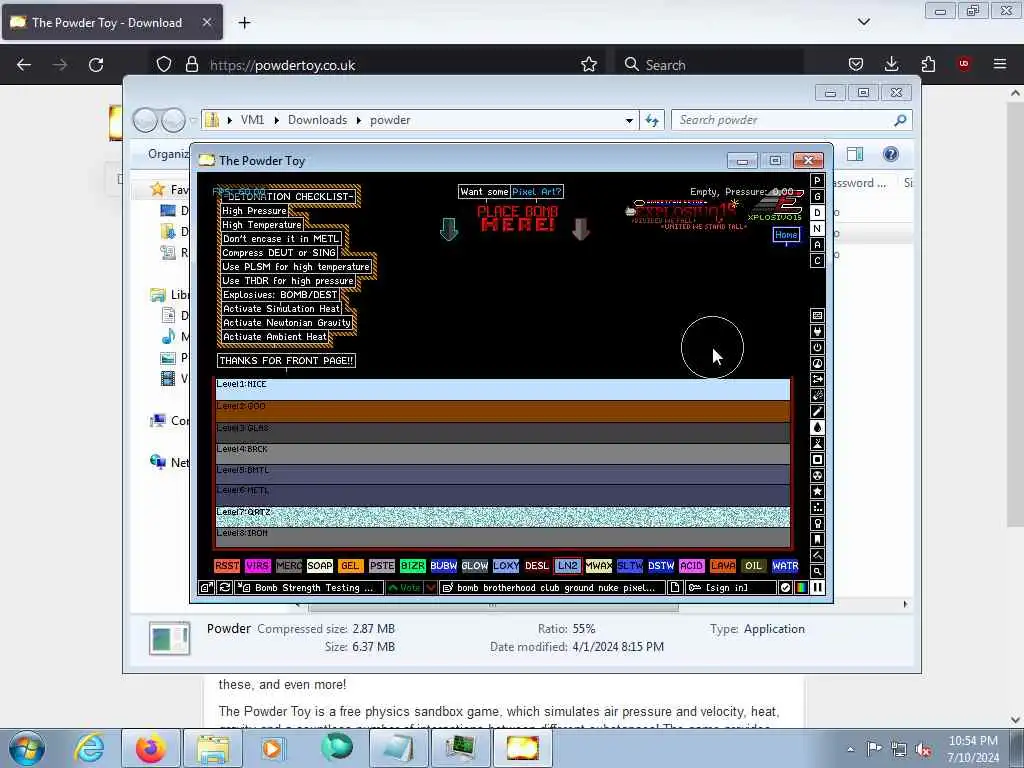Switch to The Powder Toy - Download tab

tap(113, 23)
